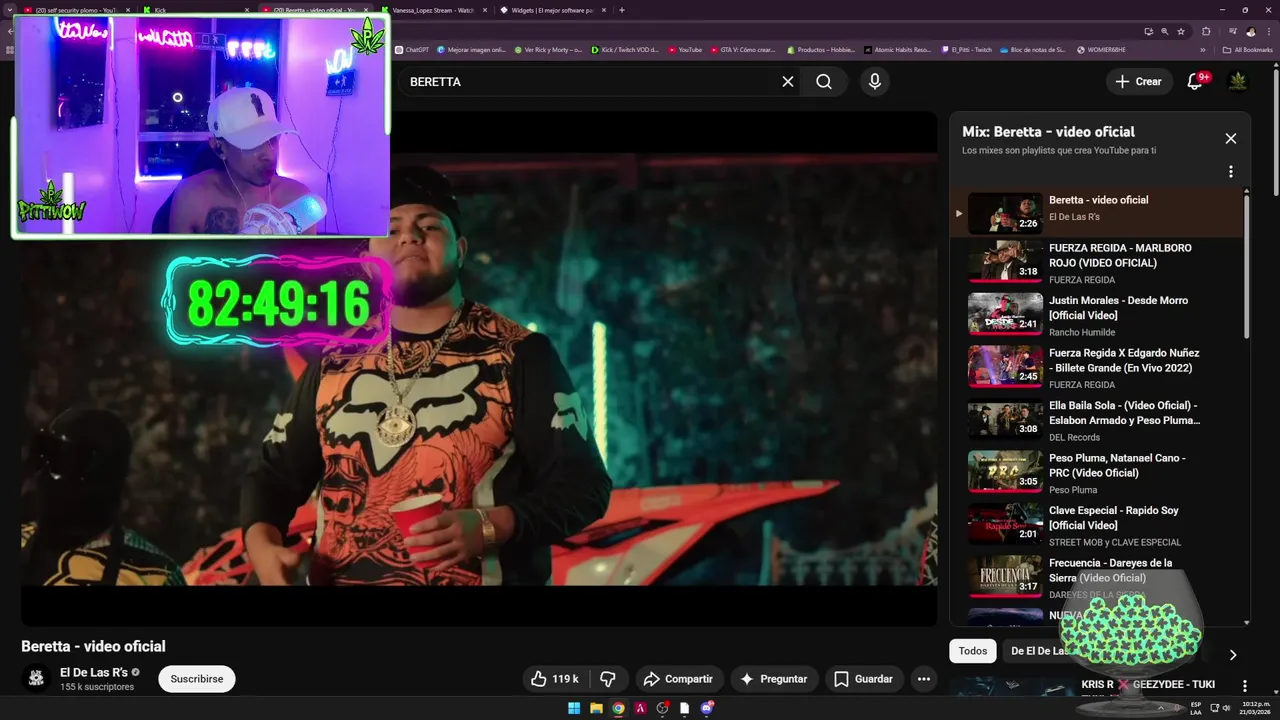The image size is (1280, 720).
Task: Open El De Las R's channel name link
Action: coord(94,673)
